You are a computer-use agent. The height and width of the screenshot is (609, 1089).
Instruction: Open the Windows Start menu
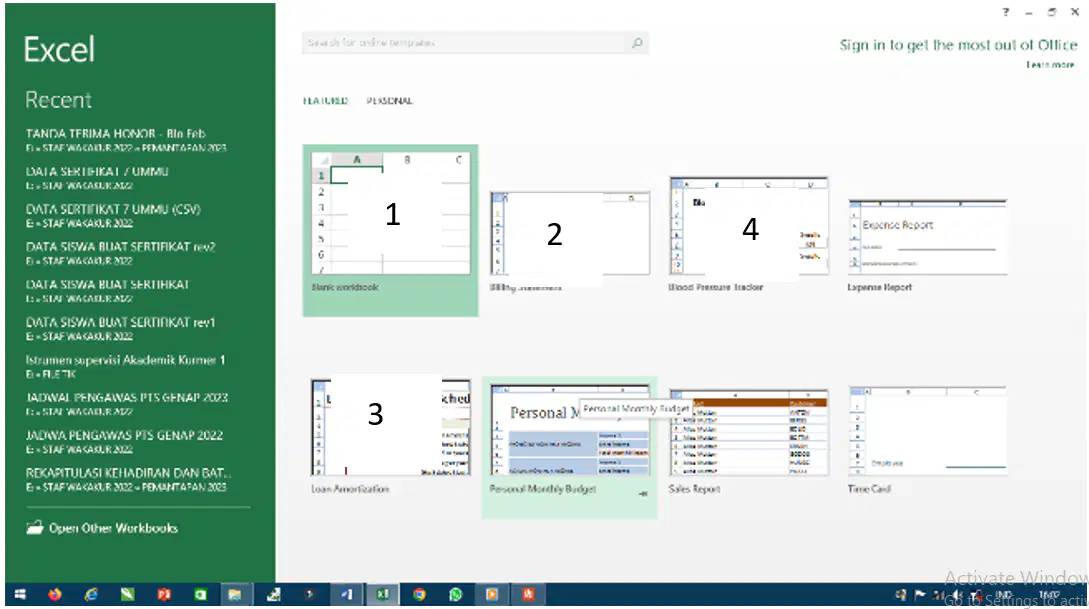click(x=19, y=594)
